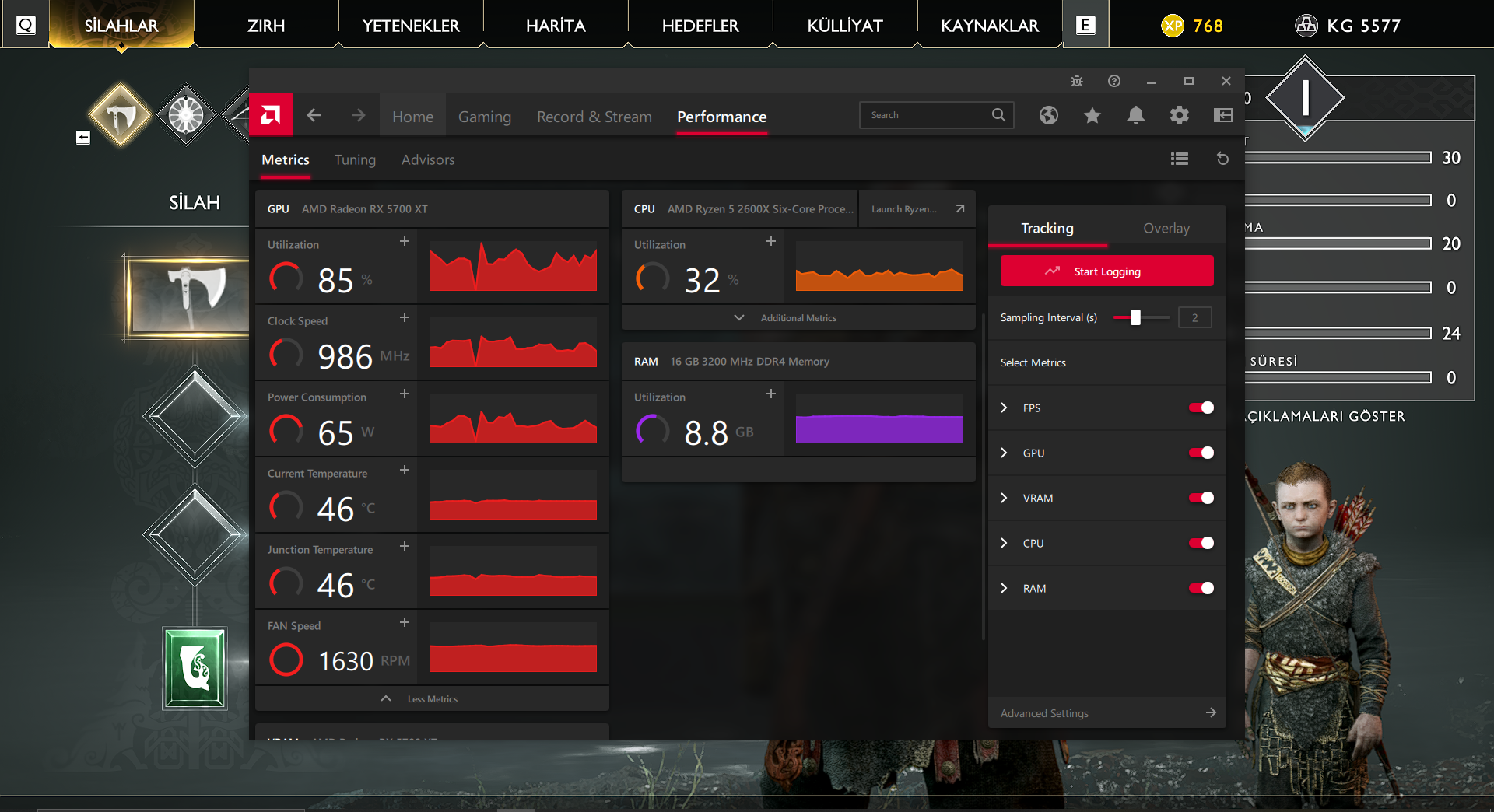Expand the GPU metrics row

pyautogui.click(x=1004, y=453)
